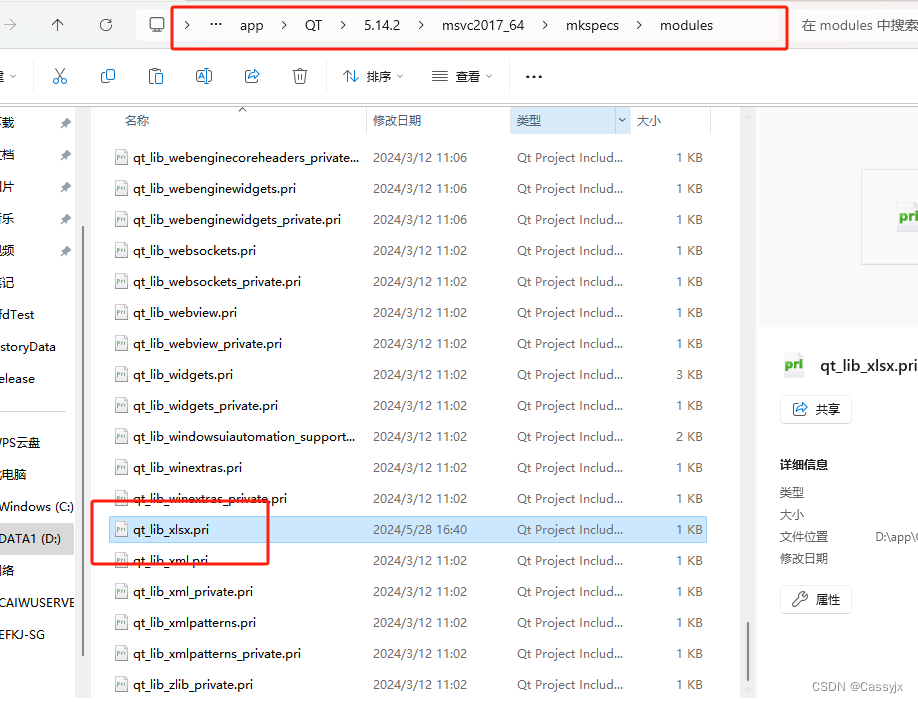Screen dimensions: 918x703
Task: Open the 查看 view dropdown
Action: [463, 76]
